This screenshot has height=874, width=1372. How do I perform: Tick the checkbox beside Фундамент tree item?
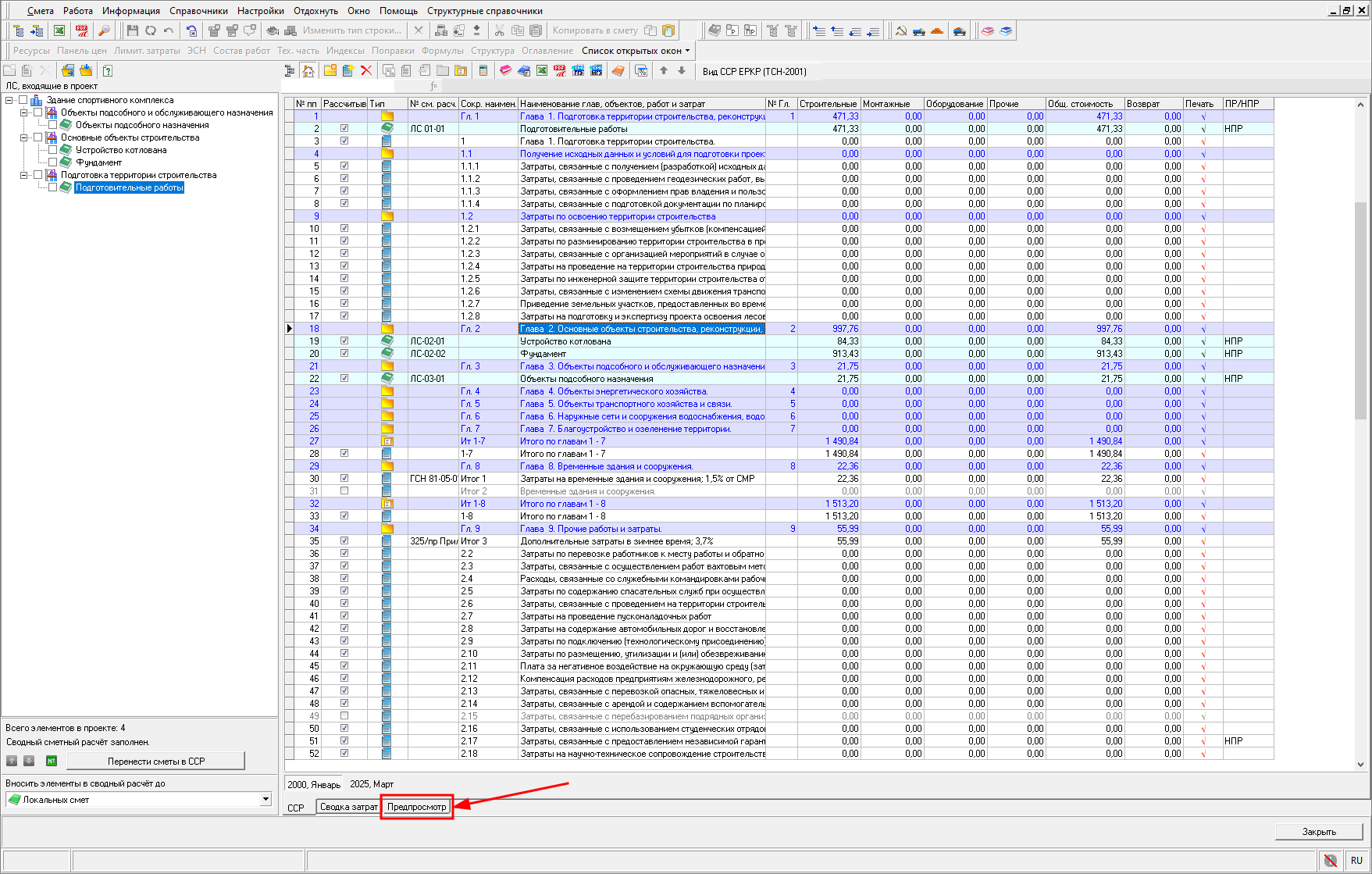coord(52,162)
